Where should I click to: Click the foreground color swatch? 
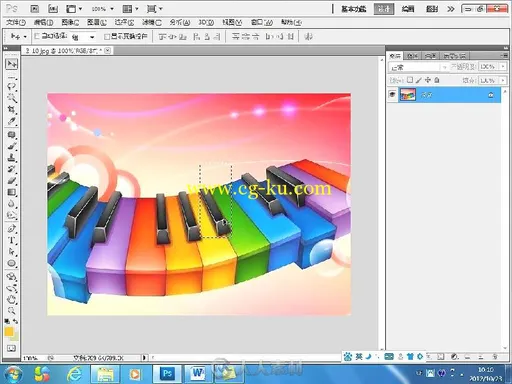click(x=9, y=331)
